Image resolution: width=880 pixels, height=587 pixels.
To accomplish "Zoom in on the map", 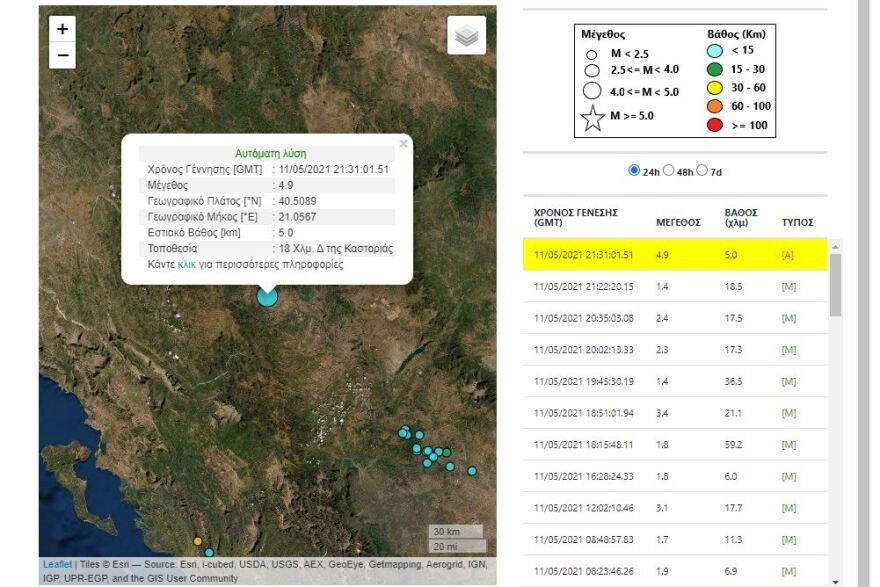I will [62, 30].
